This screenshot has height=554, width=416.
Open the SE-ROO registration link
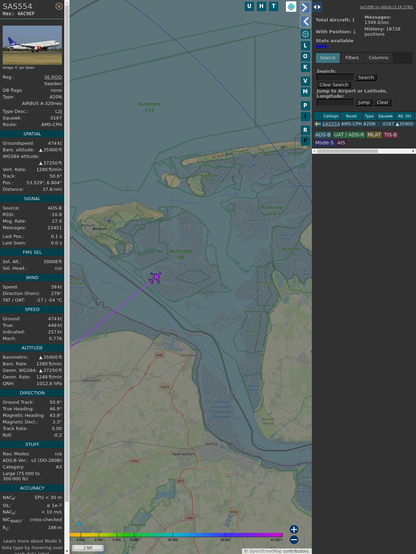coord(53,77)
